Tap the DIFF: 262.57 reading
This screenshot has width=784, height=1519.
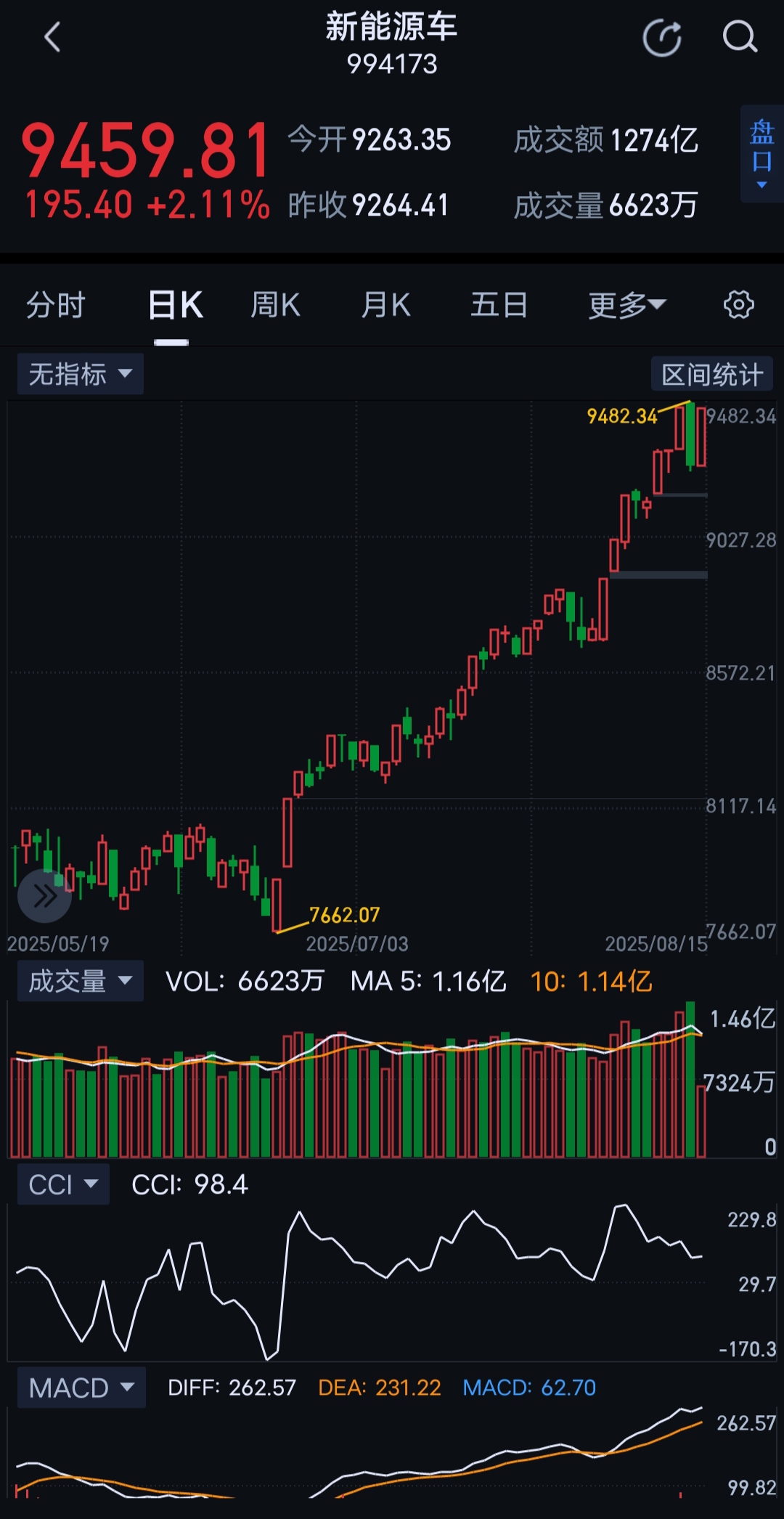click(x=232, y=1388)
